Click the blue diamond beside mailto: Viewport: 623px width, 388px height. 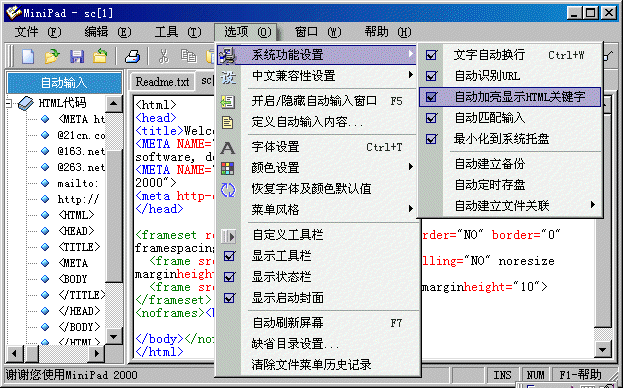point(45,183)
